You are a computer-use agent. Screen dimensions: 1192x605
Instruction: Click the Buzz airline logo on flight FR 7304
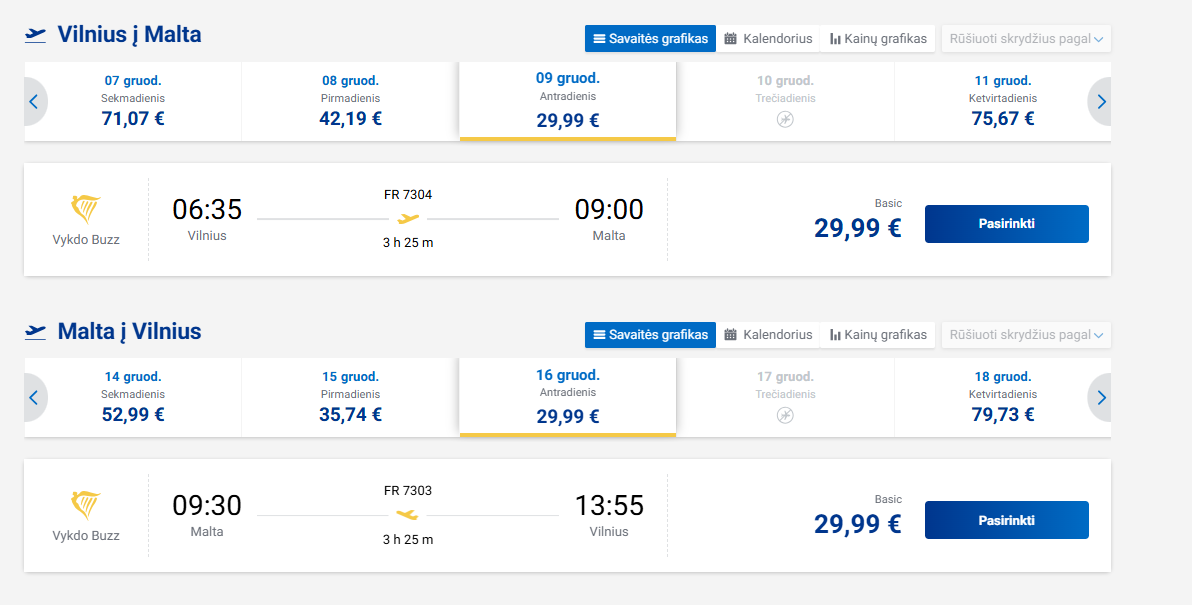pyautogui.click(x=86, y=209)
